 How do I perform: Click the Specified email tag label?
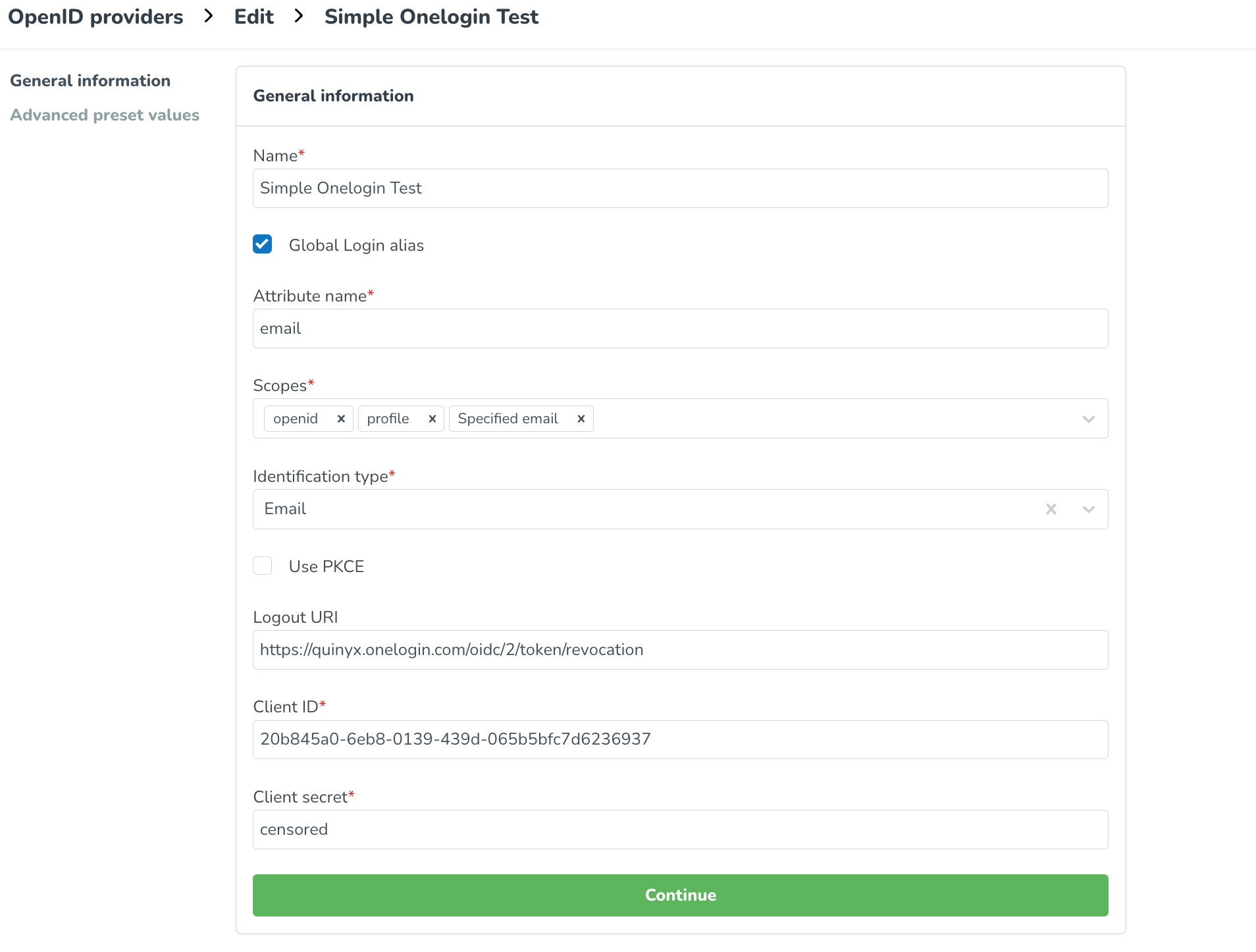point(508,419)
